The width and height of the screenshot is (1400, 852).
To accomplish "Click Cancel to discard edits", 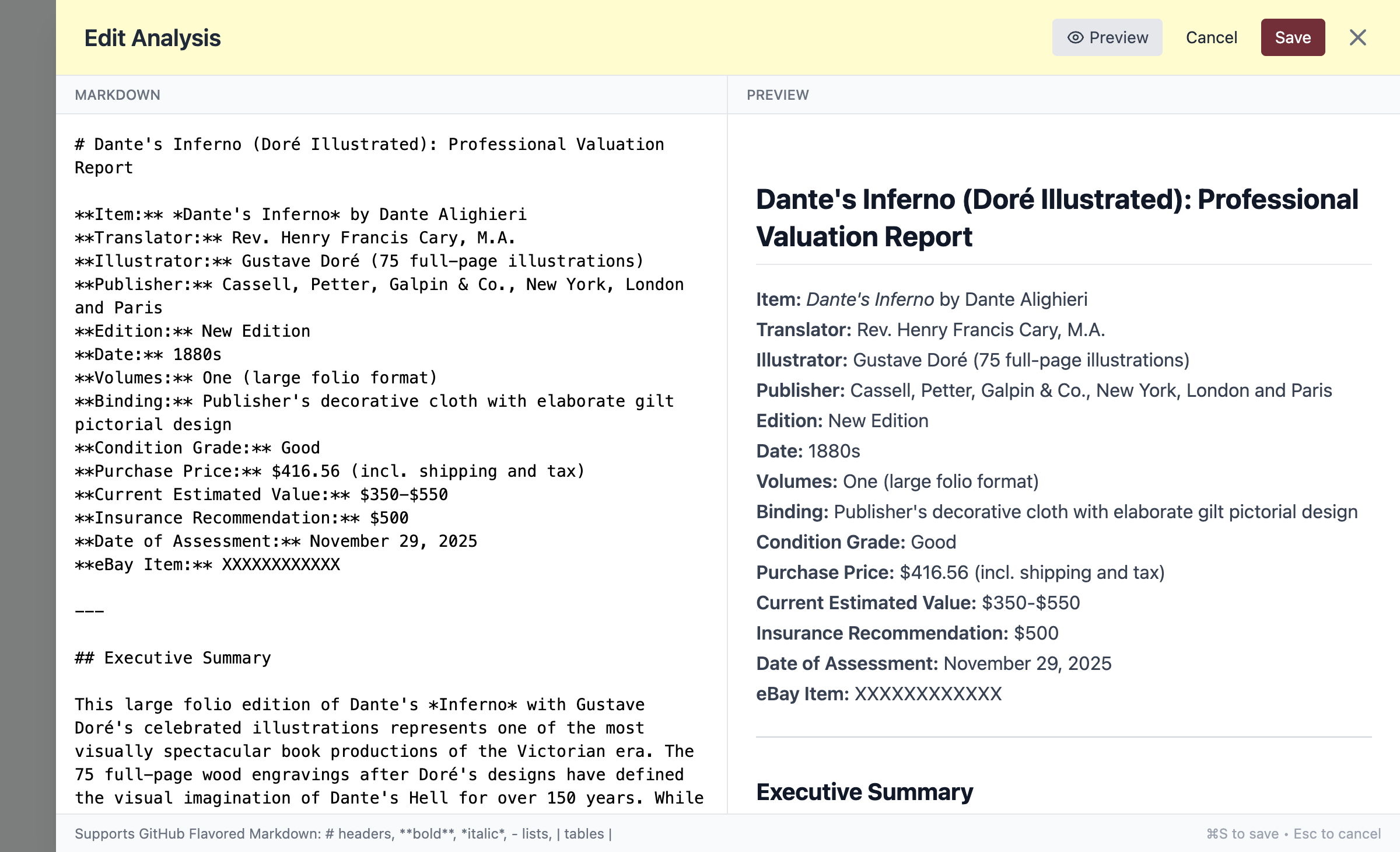I will click(x=1211, y=37).
